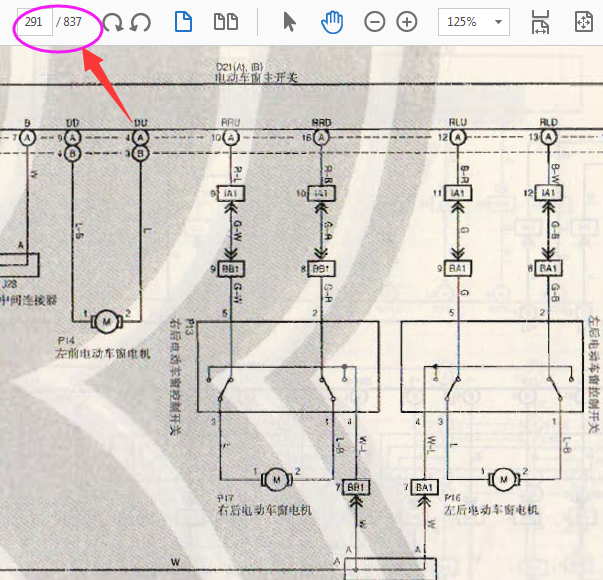Click the fit page to window icon
The width and height of the screenshot is (603, 580).
(583, 22)
